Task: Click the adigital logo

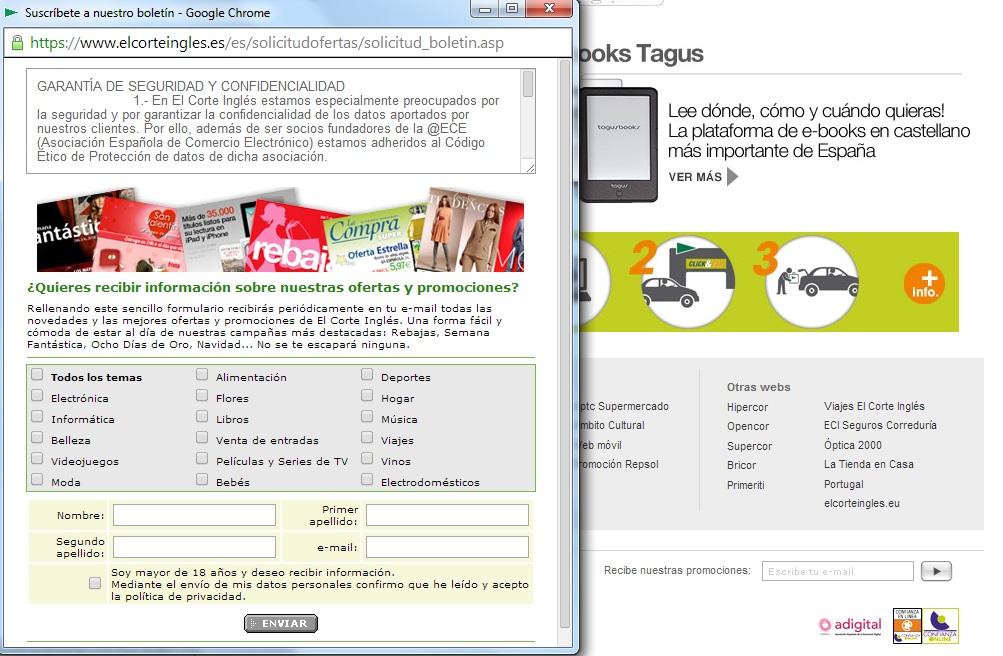Action: [x=850, y=625]
